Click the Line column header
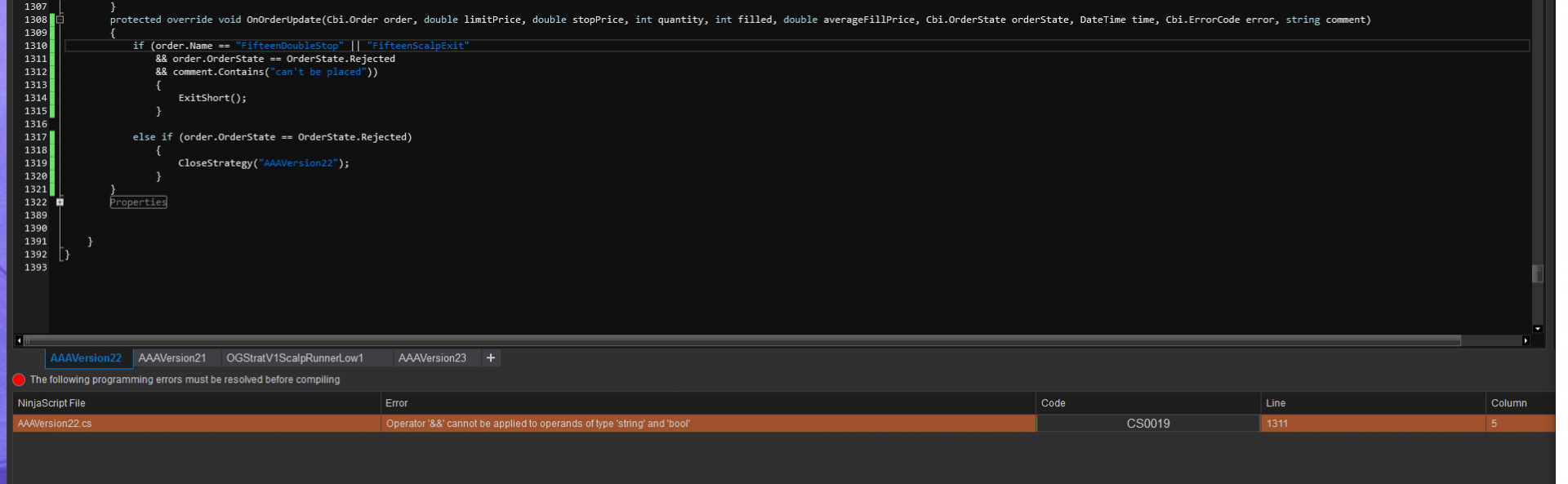The height and width of the screenshot is (484, 1568). pyautogui.click(x=1373, y=403)
